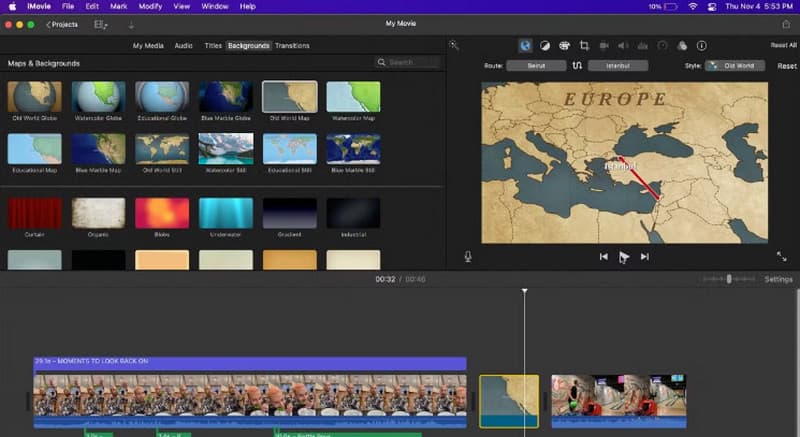
Task: Open the map settings globe icon
Action: (525, 46)
